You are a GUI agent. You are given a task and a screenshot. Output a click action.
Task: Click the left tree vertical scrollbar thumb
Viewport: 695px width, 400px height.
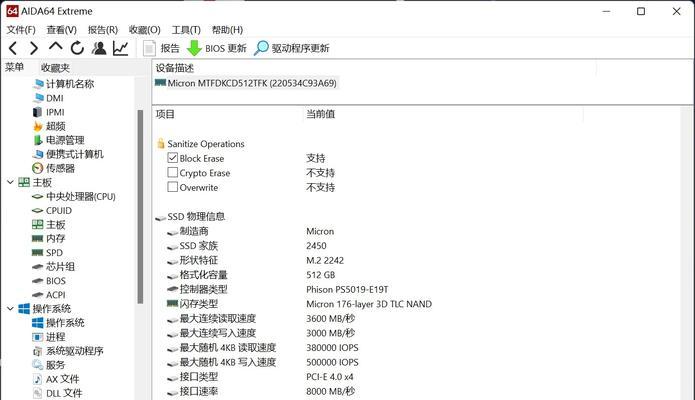point(140,207)
